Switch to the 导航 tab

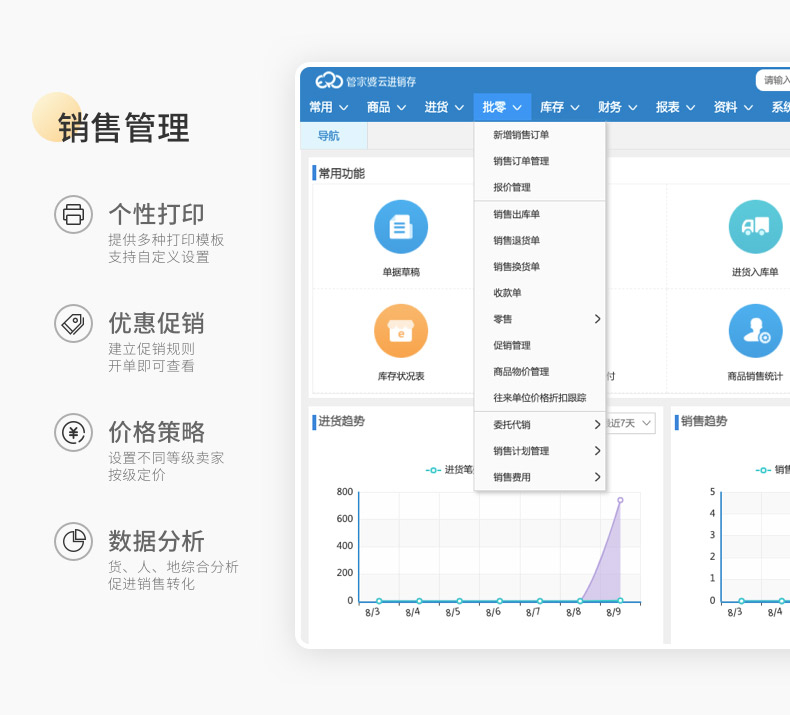[329, 136]
